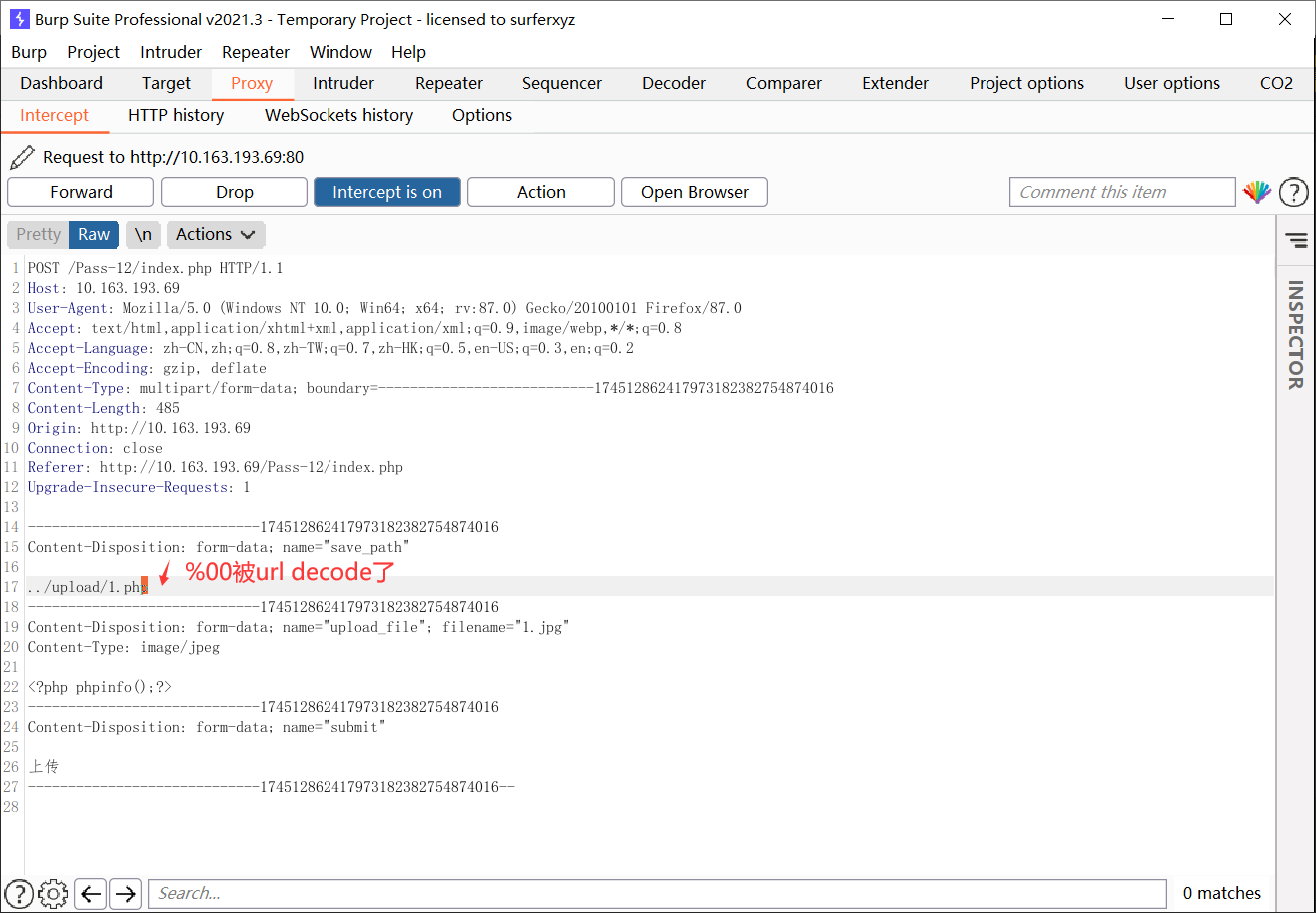Image resolution: width=1316 pixels, height=913 pixels.
Task: Open the CO2 extension tab
Action: pos(1276,83)
